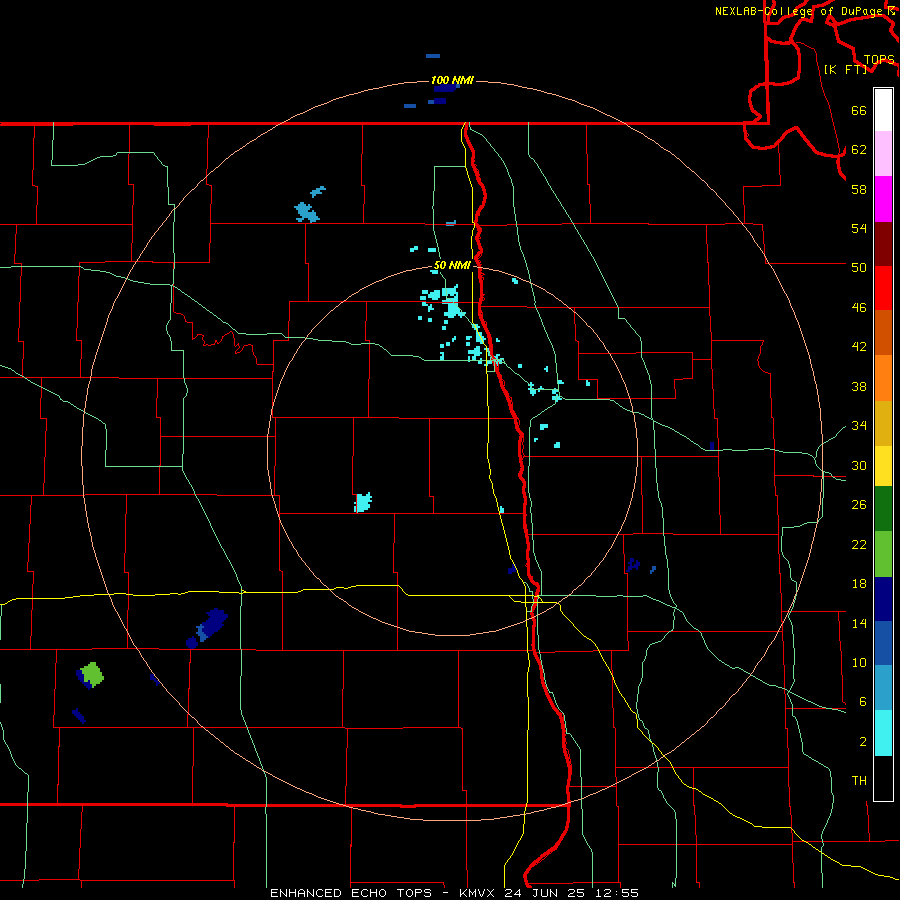The height and width of the screenshot is (900, 900).
Task: Click the "ENHANCED ECHO TOPS" caption text
Action: [x=351, y=893]
